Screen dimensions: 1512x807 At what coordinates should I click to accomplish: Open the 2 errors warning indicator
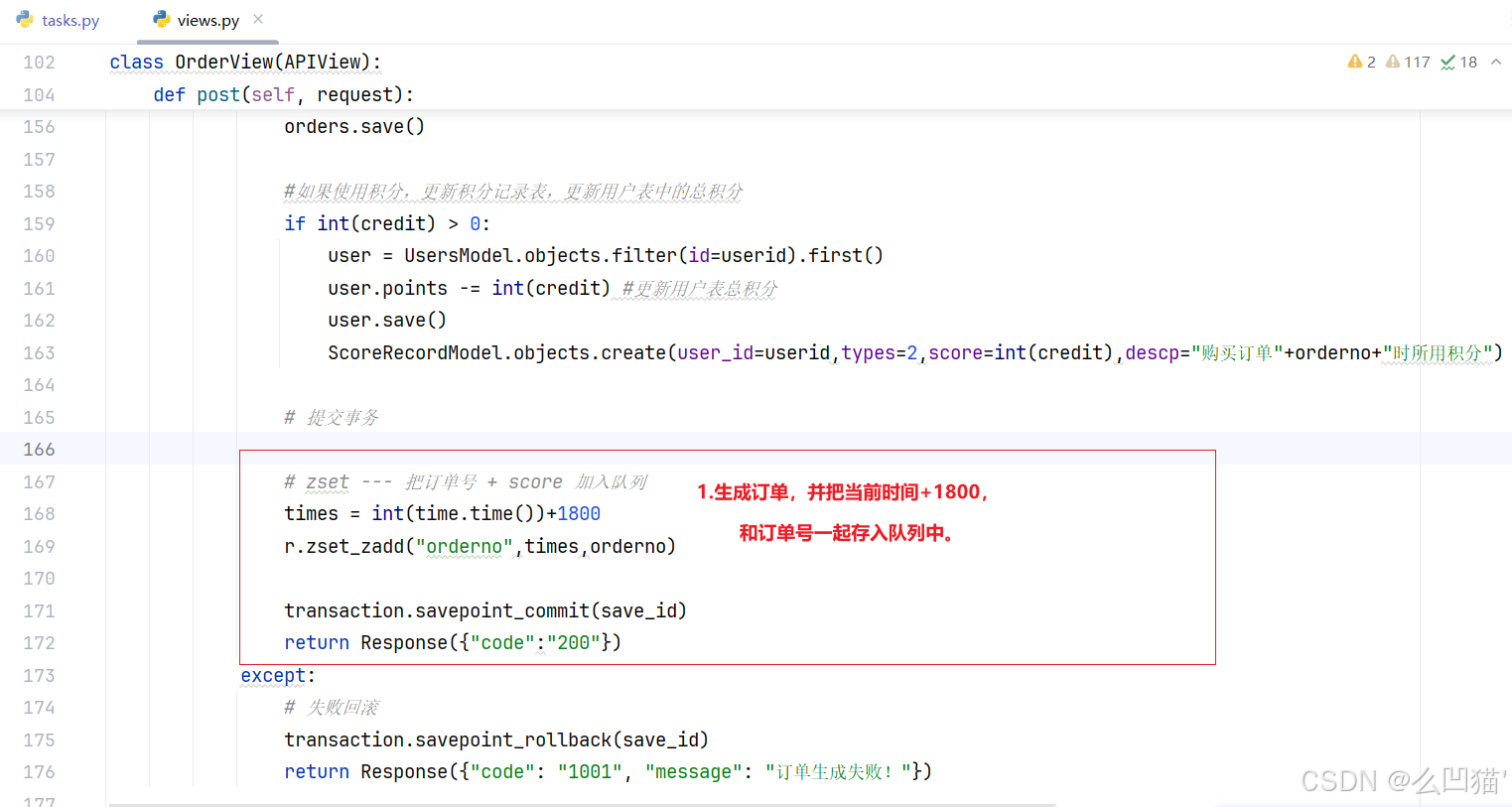click(x=1361, y=62)
